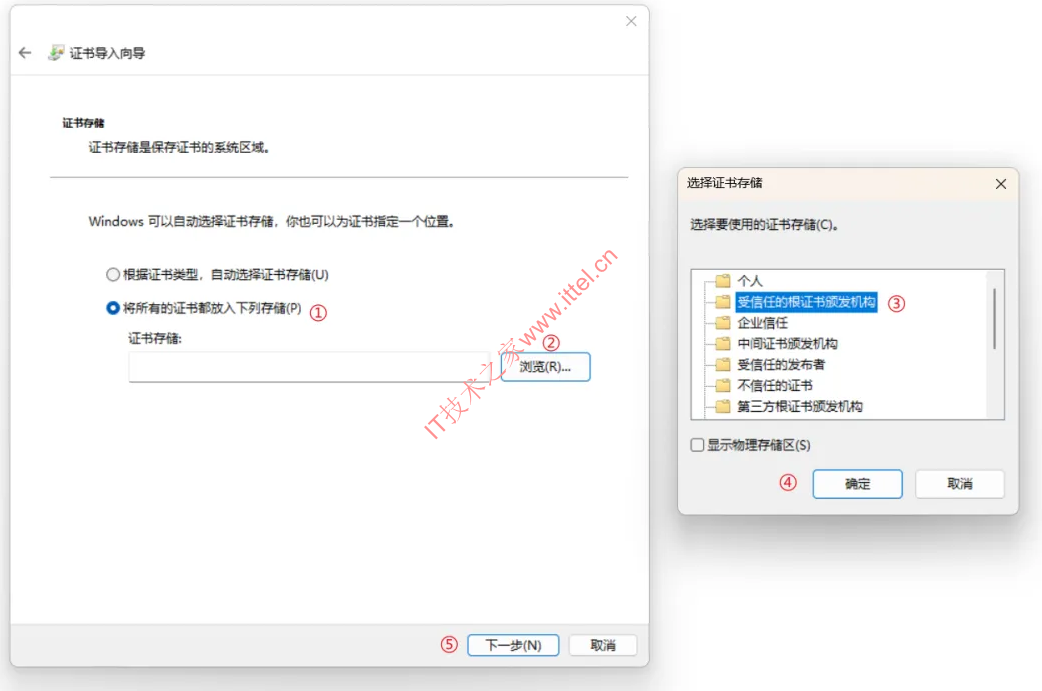The height and width of the screenshot is (691, 1042).
Task: Select the 受信任的根证书颁发机构 tree item
Action: [x=806, y=302]
